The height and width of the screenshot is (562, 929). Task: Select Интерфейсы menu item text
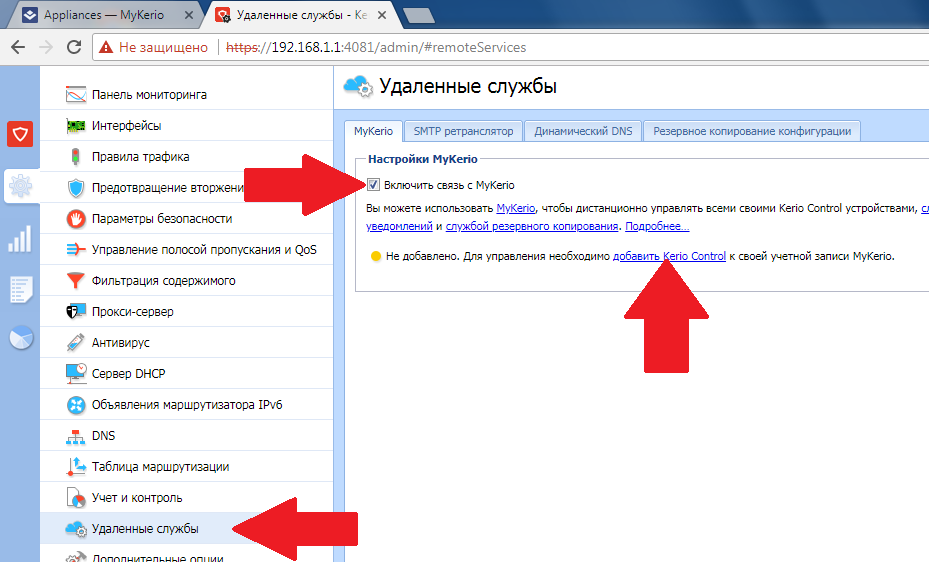(126, 126)
